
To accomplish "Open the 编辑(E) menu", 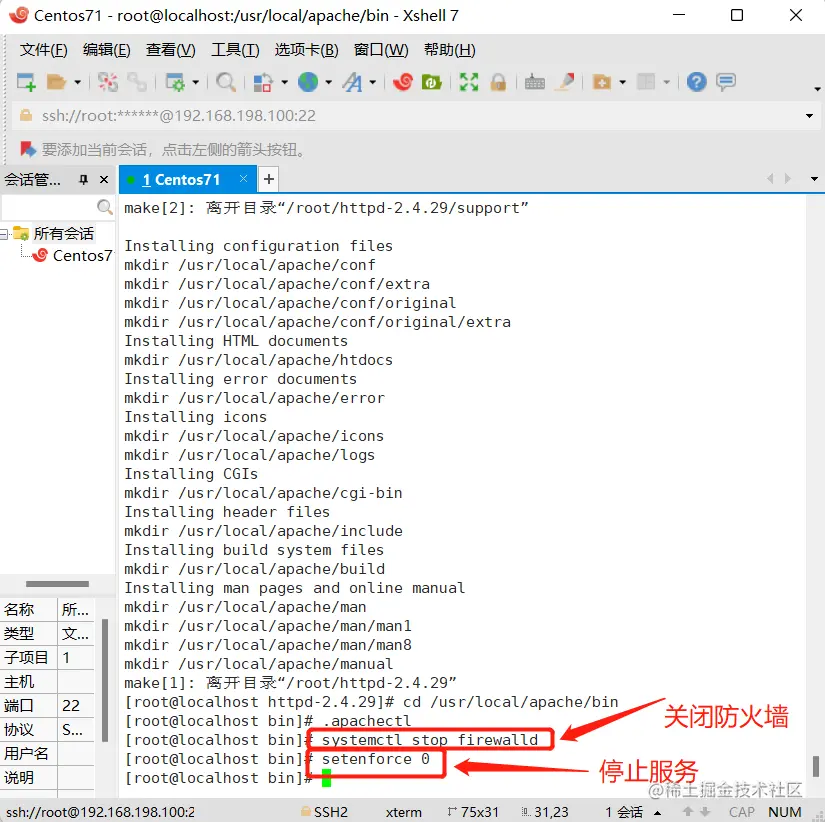I will [x=107, y=50].
